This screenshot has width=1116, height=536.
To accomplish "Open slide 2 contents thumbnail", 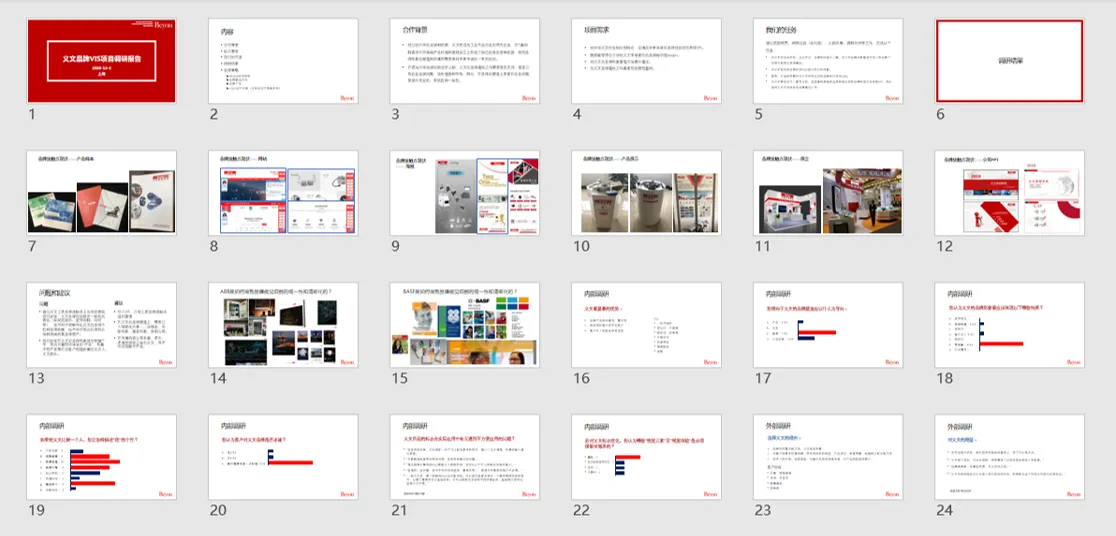I will pyautogui.click(x=283, y=61).
